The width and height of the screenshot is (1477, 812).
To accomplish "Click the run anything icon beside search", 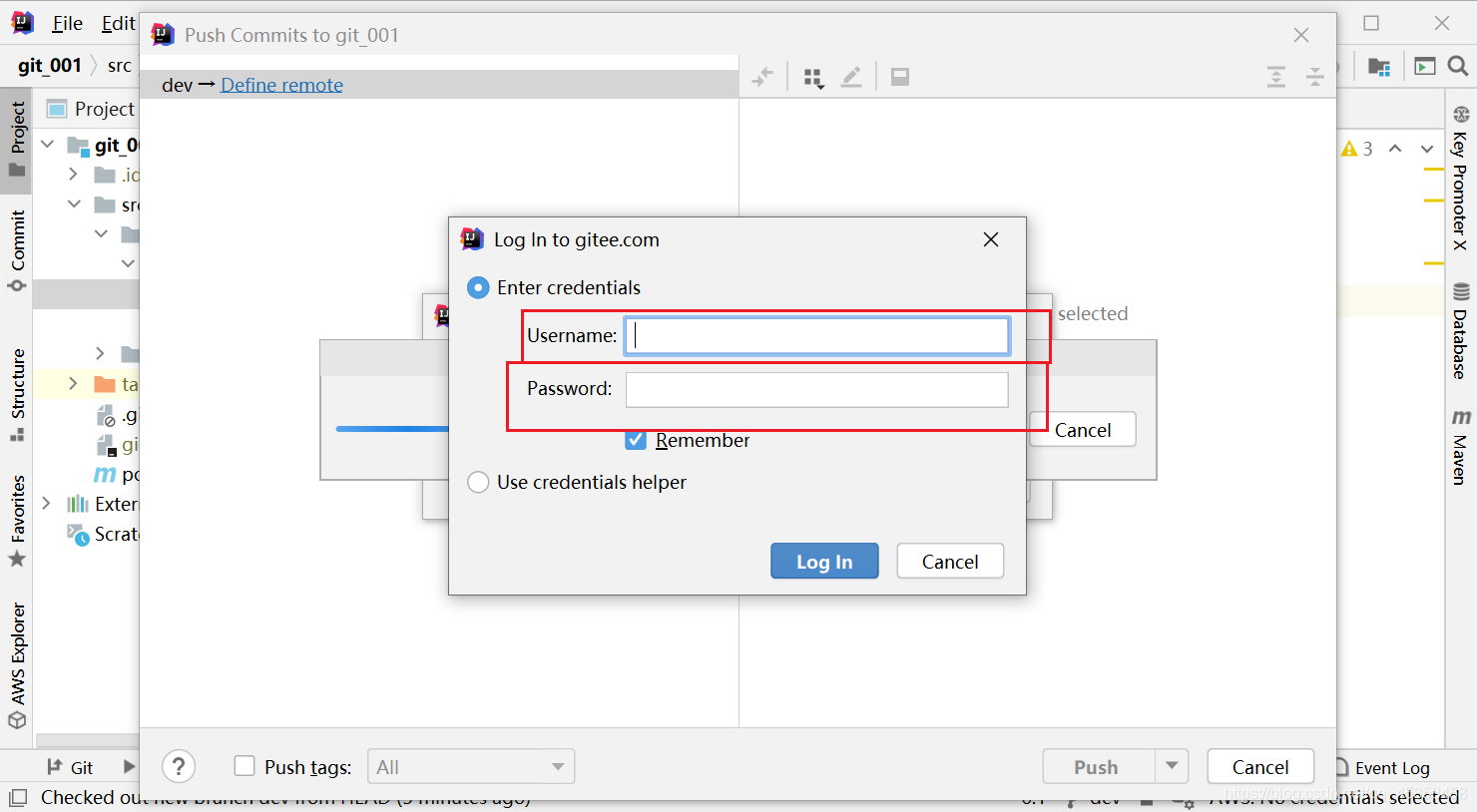I will (x=1425, y=66).
